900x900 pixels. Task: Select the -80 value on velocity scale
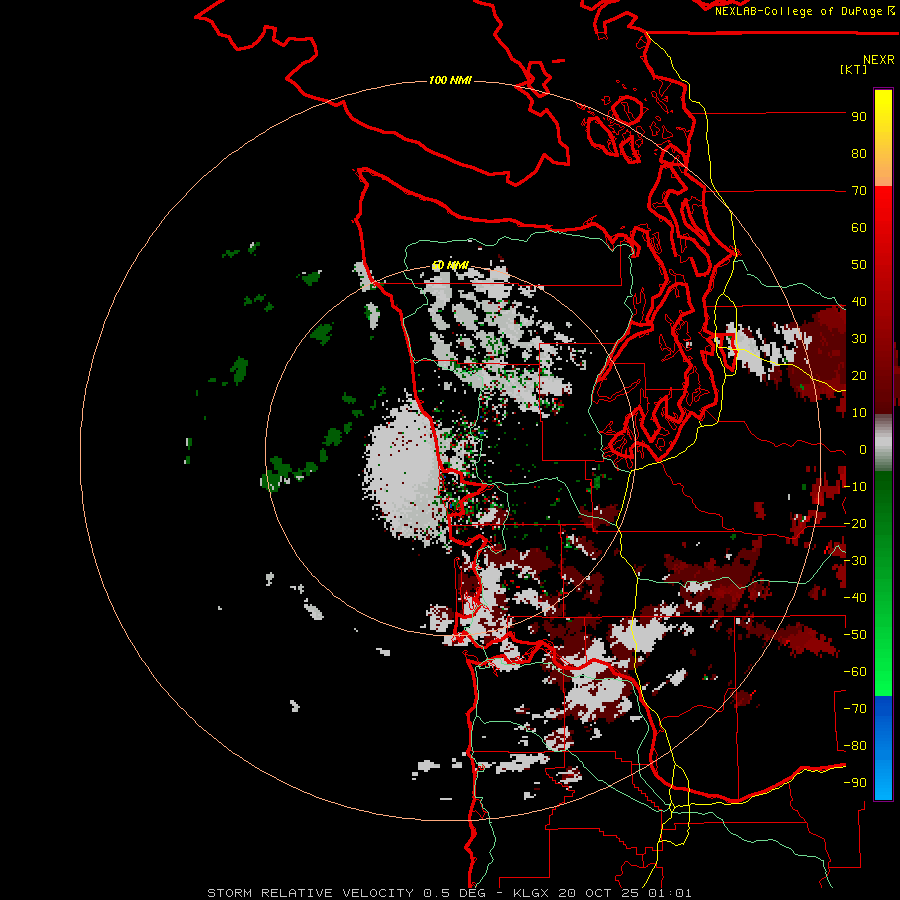tap(855, 746)
